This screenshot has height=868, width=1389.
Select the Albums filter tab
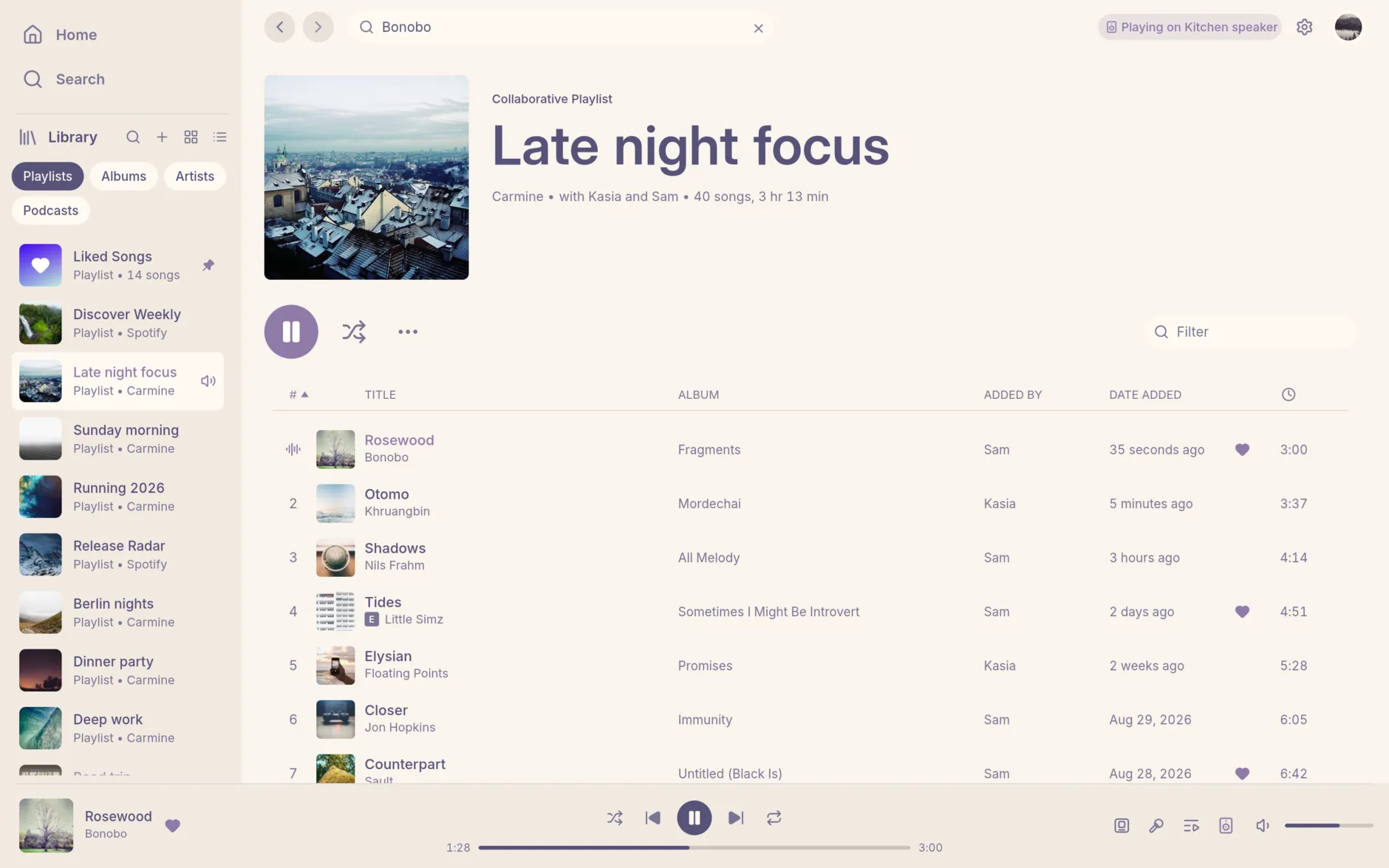tap(123, 176)
